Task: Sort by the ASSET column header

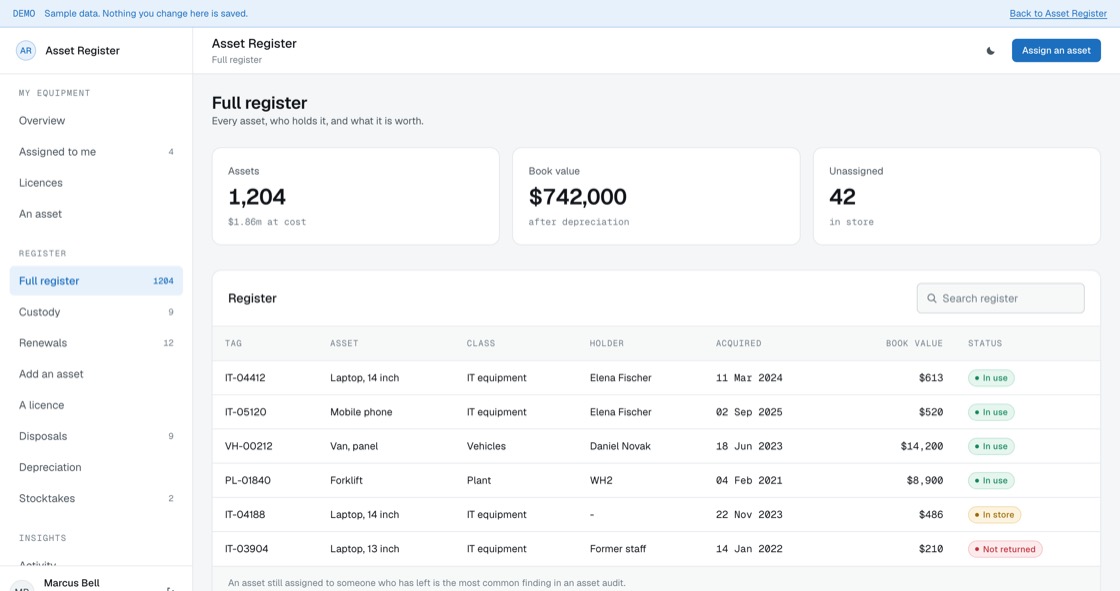Action: pos(344,344)
